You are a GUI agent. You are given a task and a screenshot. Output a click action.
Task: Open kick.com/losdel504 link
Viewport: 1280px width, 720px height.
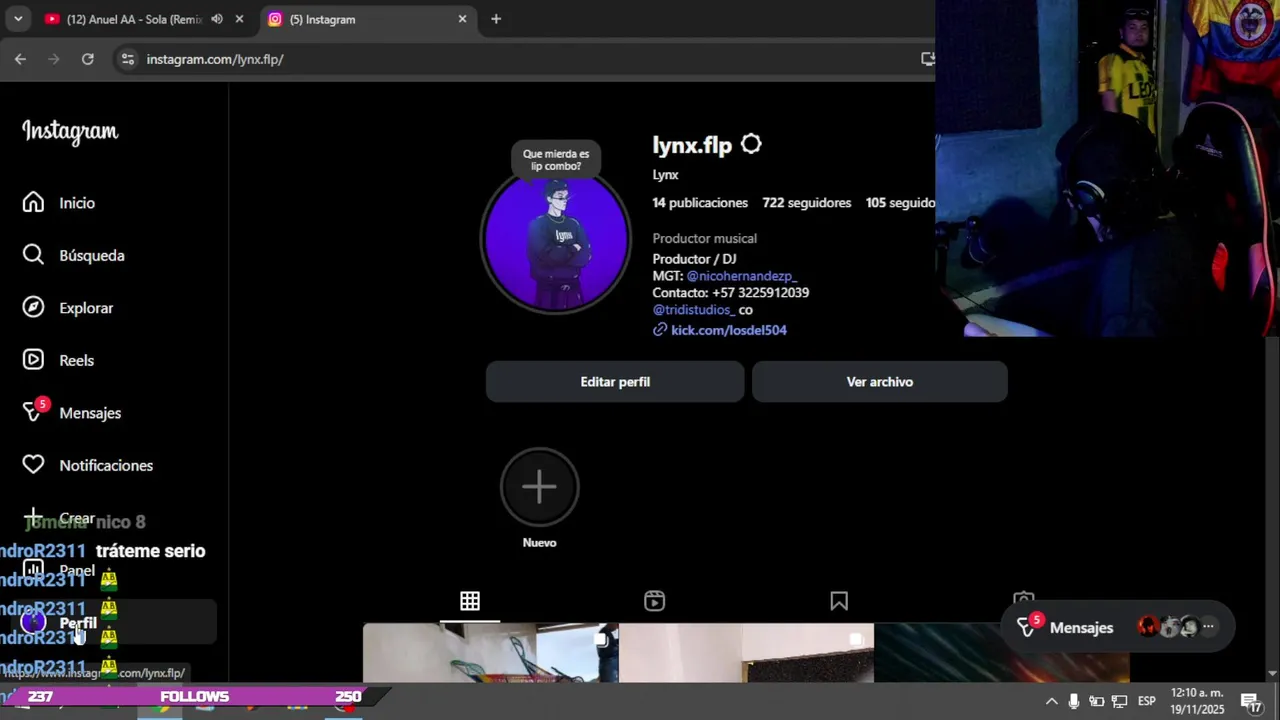click(729, 330)
